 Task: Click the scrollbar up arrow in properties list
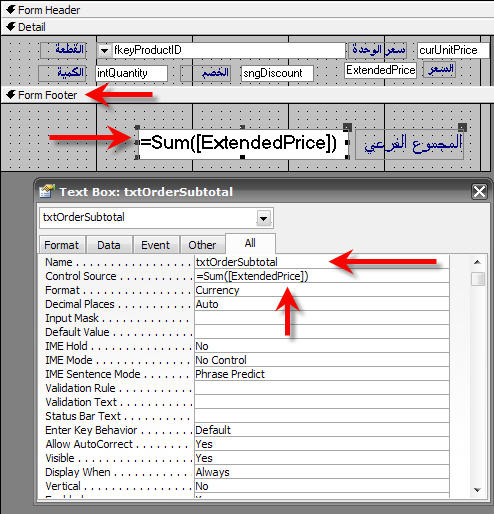(477, 262)
